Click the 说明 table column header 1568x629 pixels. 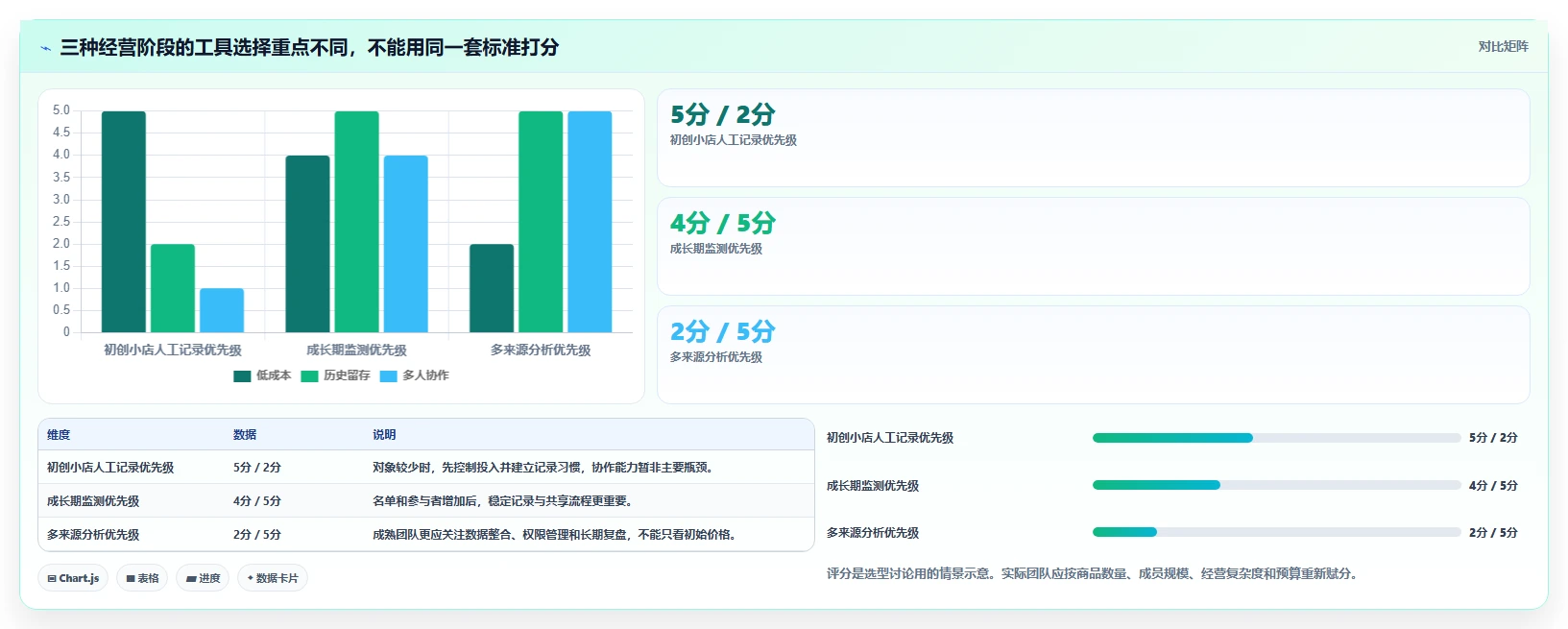384,435
